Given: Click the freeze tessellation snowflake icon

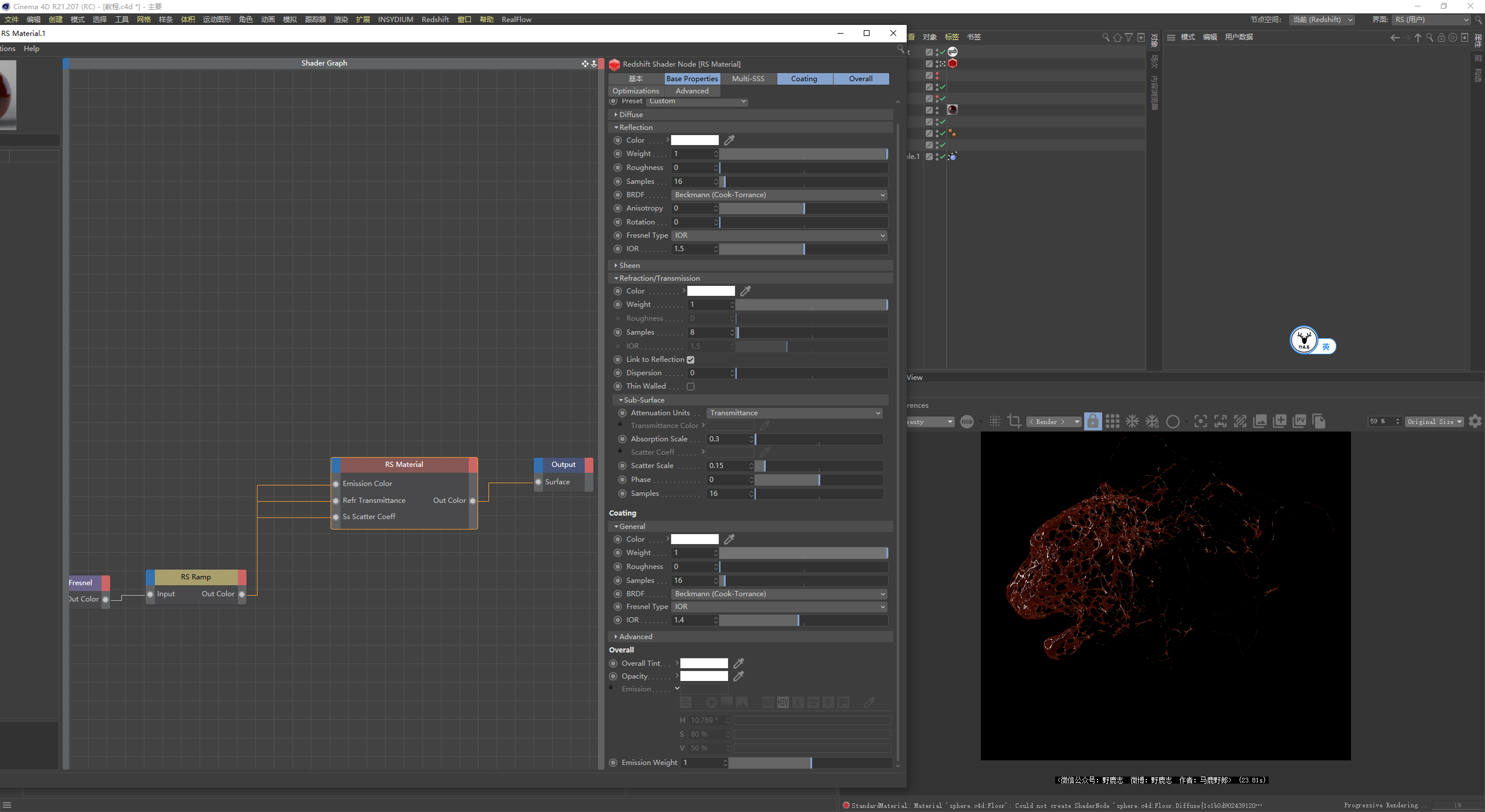Looking at the screenshot, I should (x=1132, y=422).
